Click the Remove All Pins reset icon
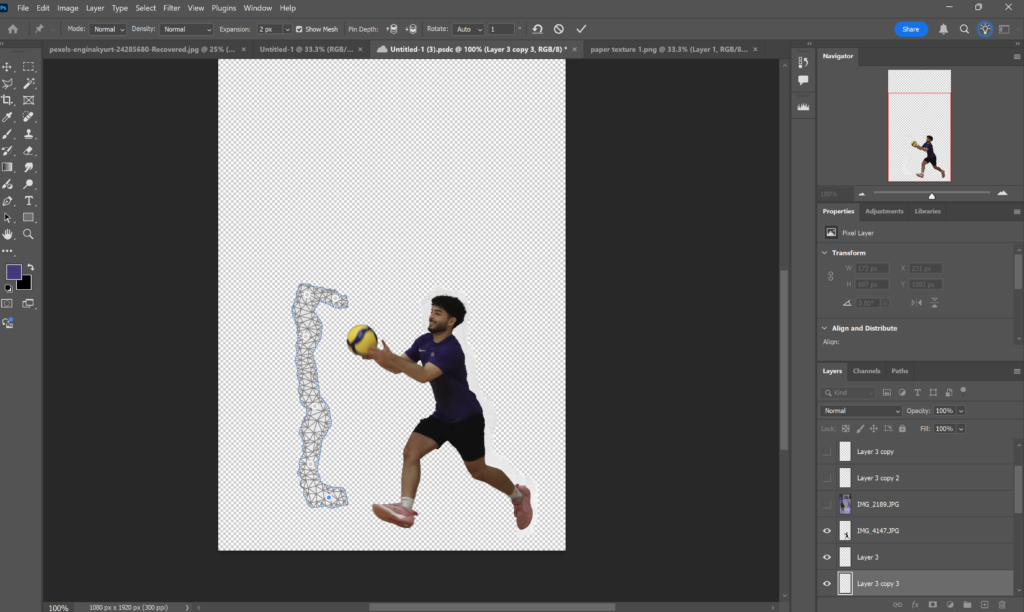 click(x=537, y=29)
